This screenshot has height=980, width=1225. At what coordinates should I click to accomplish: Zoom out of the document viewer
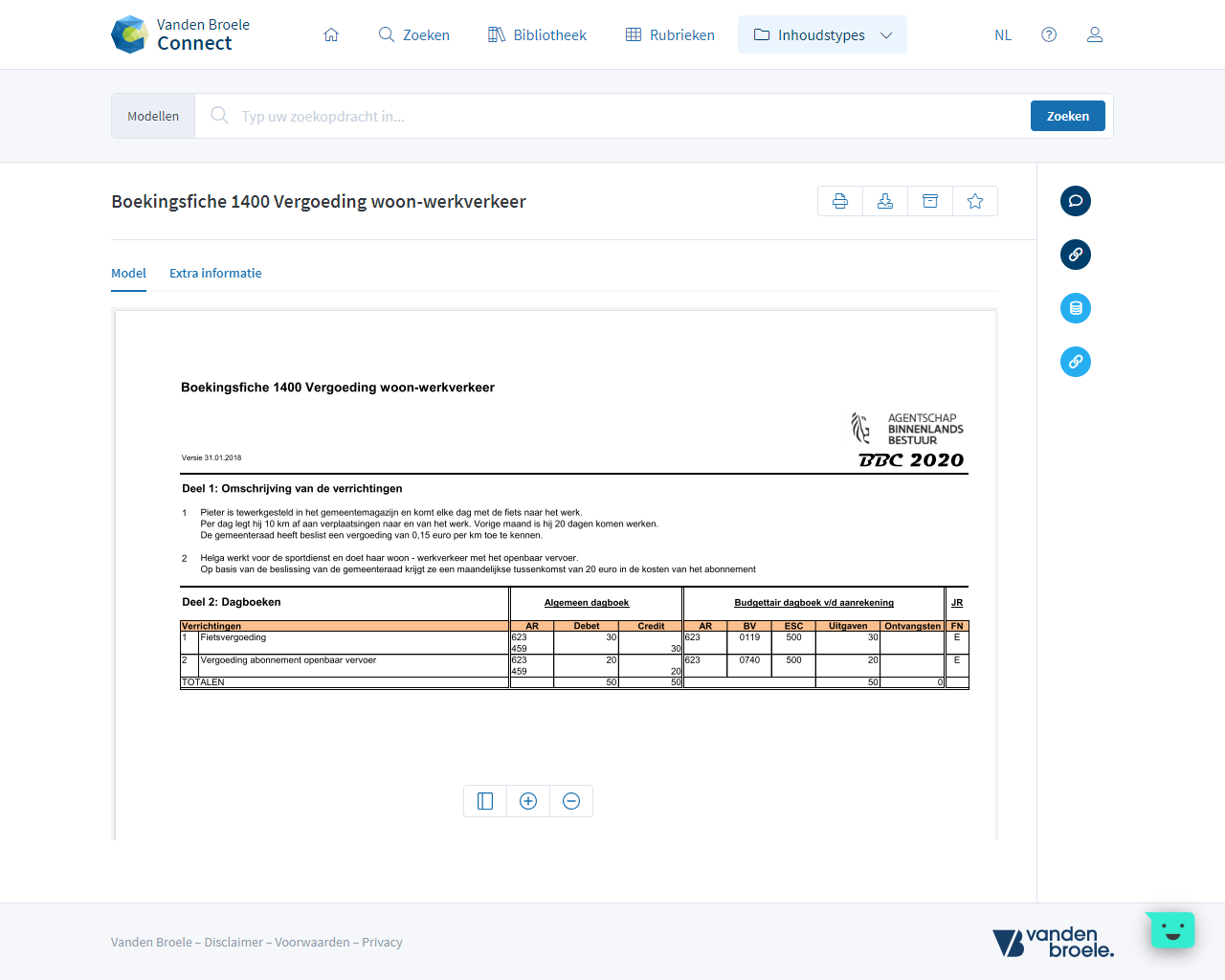[x=571, y=801]
